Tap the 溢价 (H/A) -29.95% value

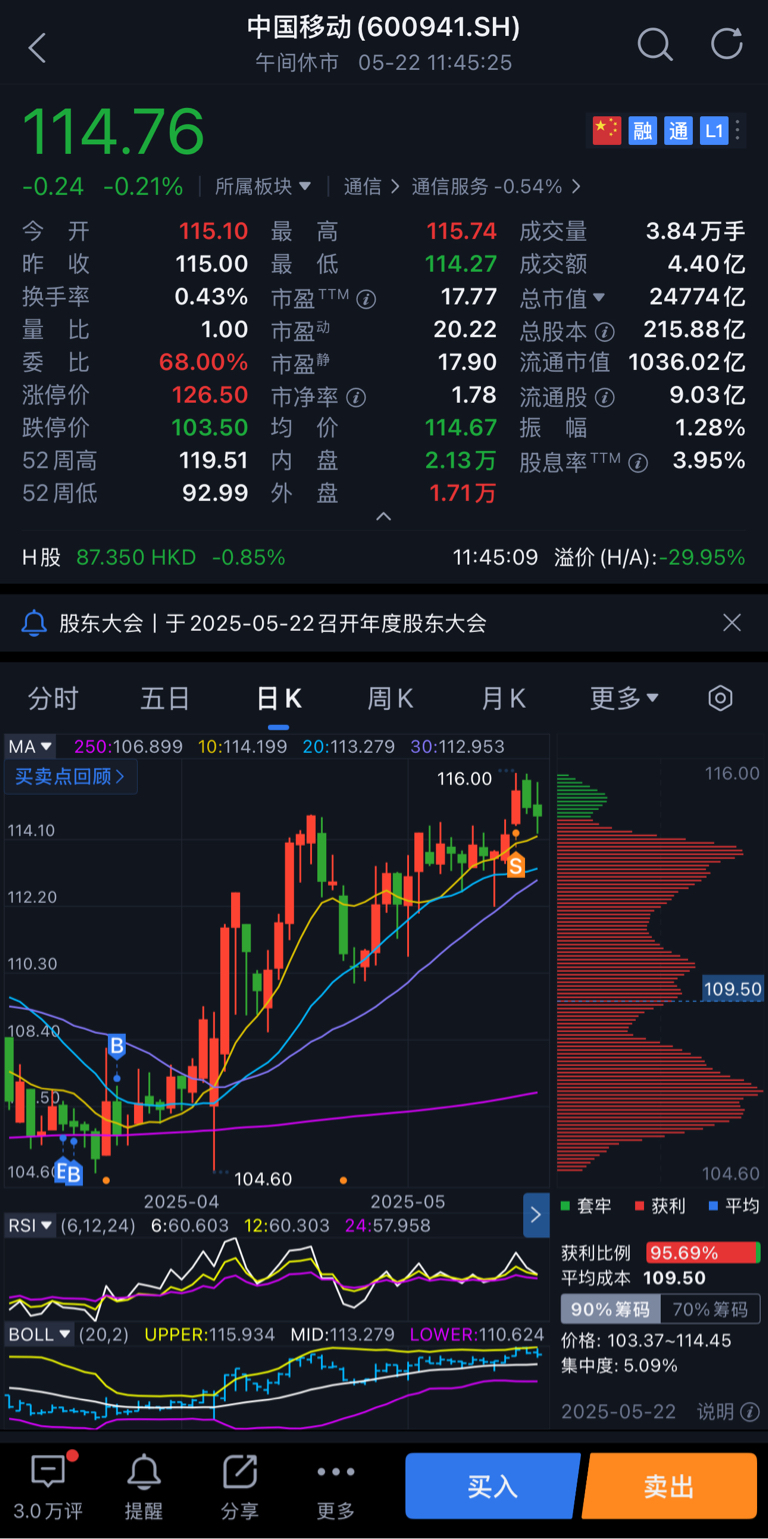pyautogui.click(x=702, y=557)
